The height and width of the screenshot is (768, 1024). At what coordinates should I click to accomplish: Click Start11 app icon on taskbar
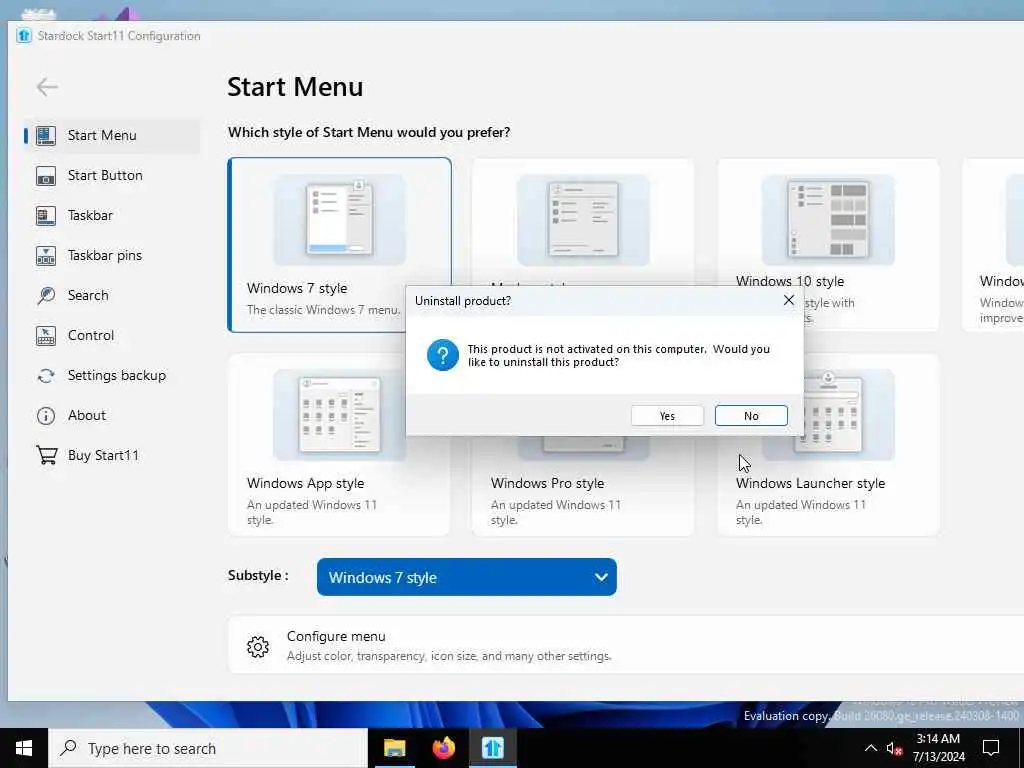coord(492,748)
